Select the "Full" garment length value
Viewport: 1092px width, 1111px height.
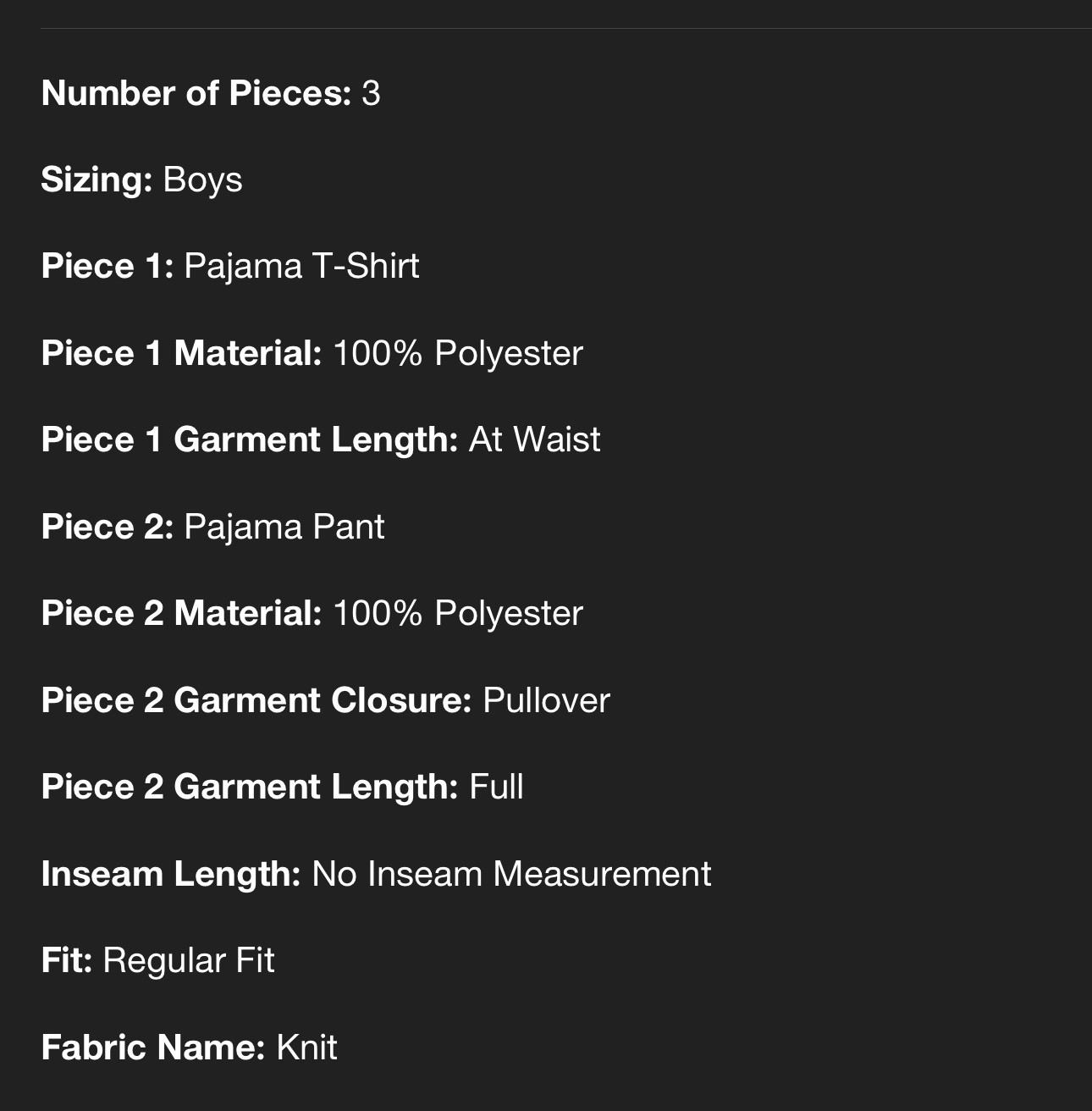[496, 788]
